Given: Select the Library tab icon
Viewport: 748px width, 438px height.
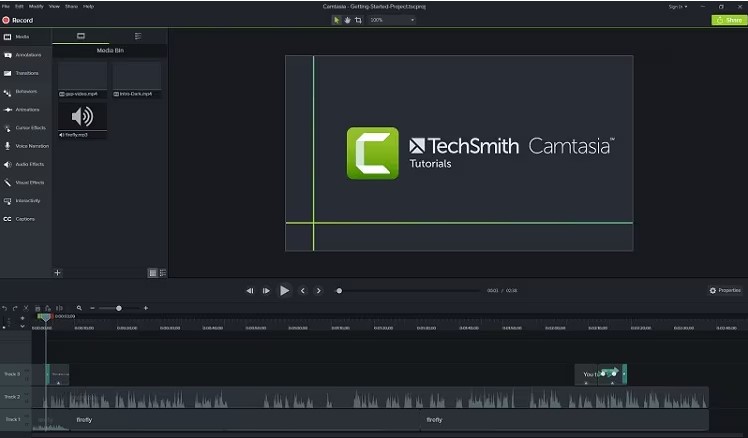Looking at the screenshot, I should (138, 36).
